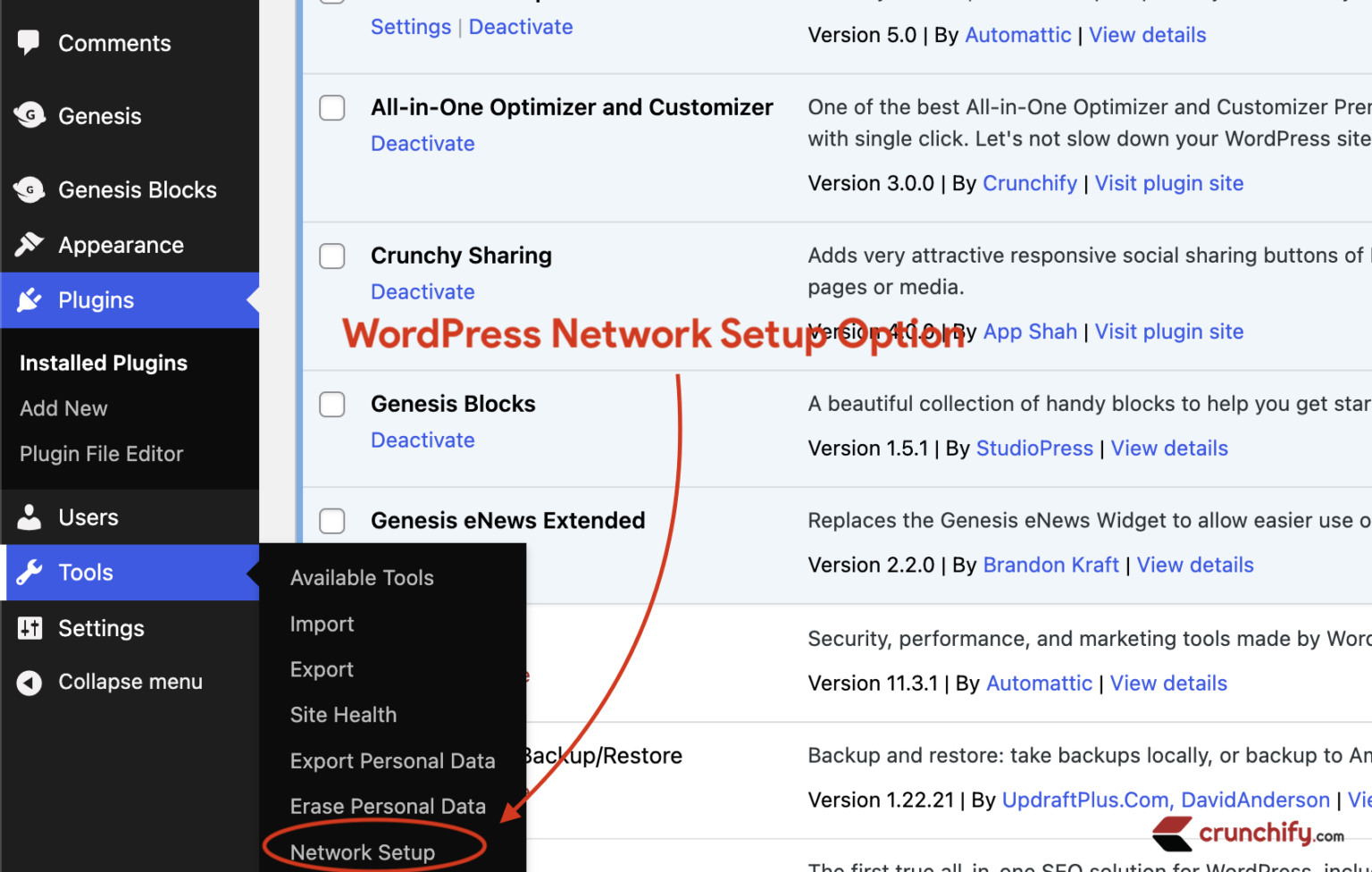Open View details for Genesis Blocks
This screenshot has width=1372, height=872.
[1168, 448]
